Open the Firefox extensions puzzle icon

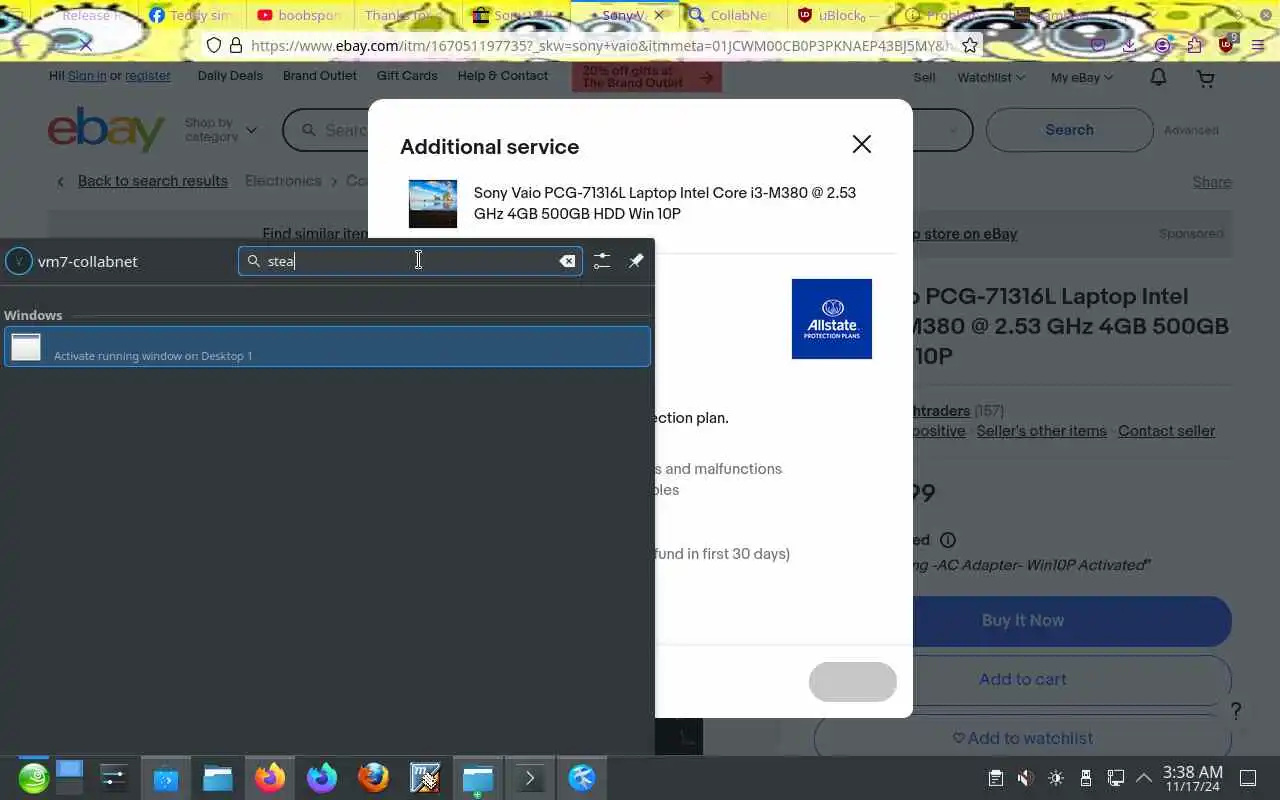[x=1195, y=45]
